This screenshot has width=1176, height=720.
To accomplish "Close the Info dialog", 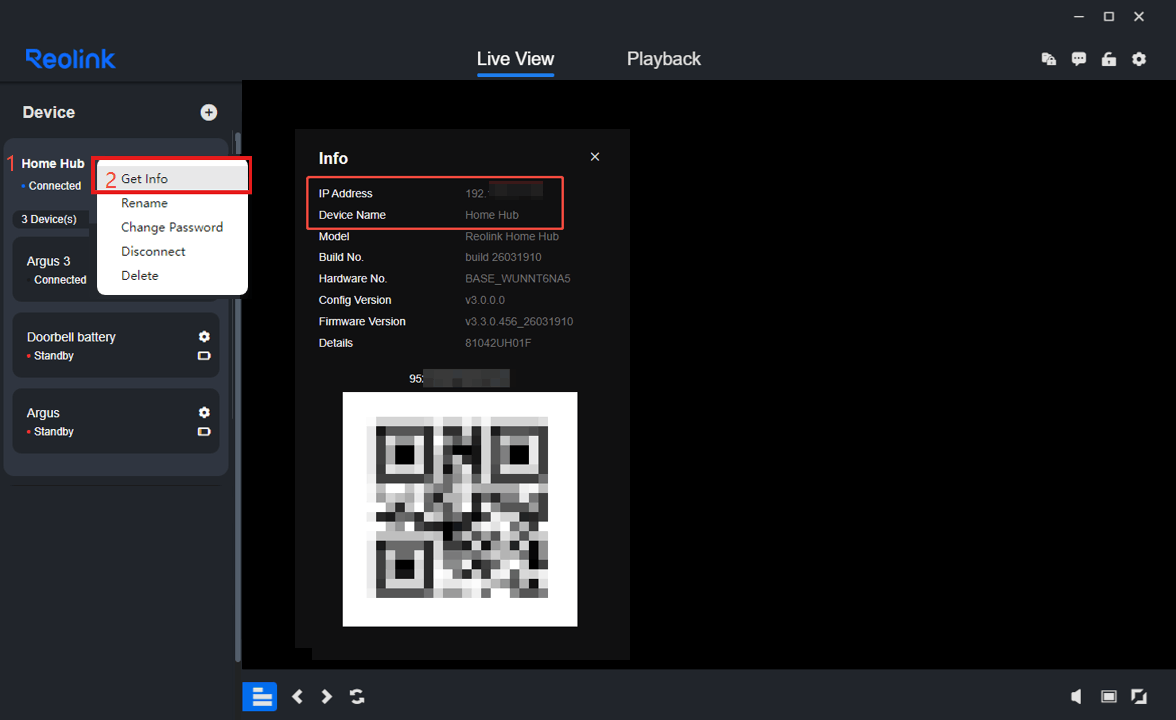I will click(595, 157).
